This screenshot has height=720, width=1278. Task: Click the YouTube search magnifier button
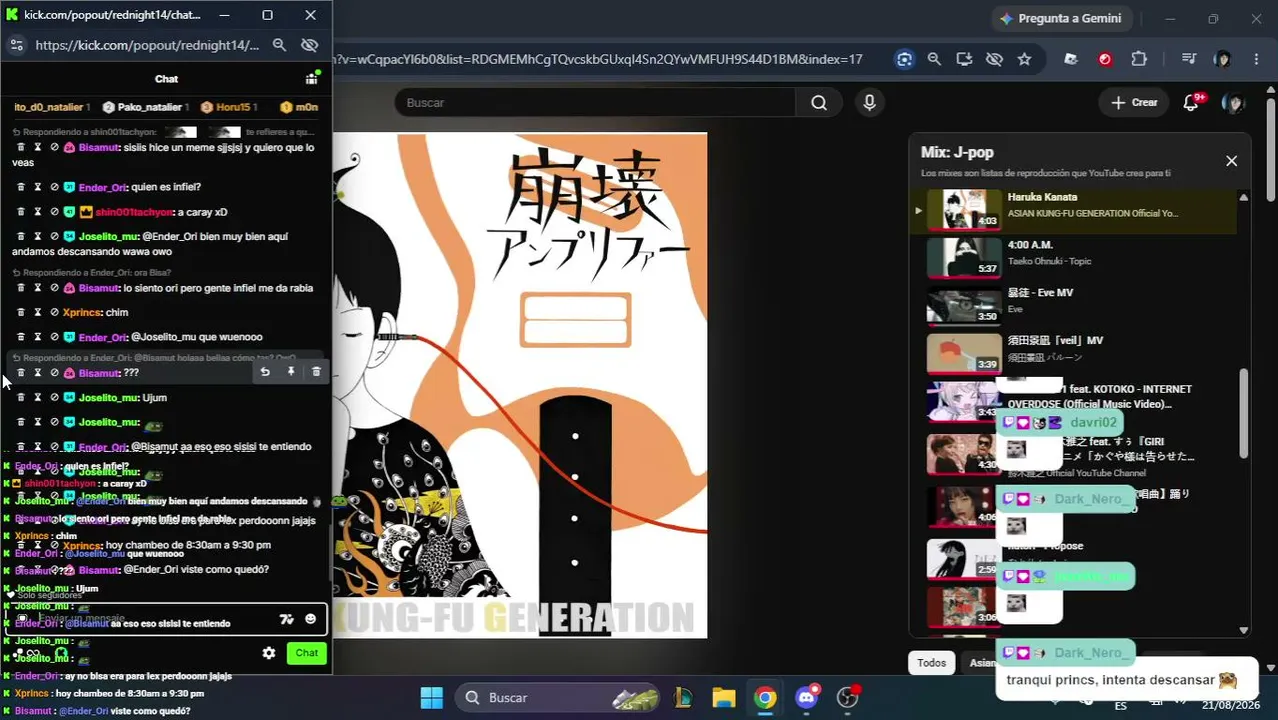[819, 102]
